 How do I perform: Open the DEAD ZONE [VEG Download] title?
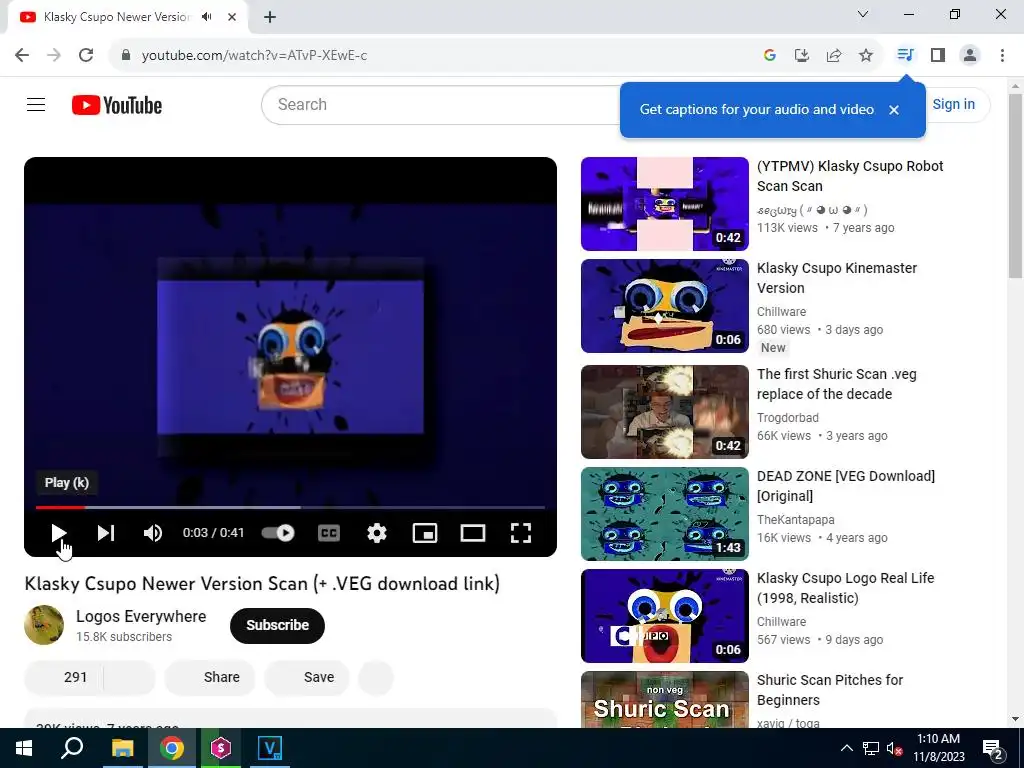(846, 486)
